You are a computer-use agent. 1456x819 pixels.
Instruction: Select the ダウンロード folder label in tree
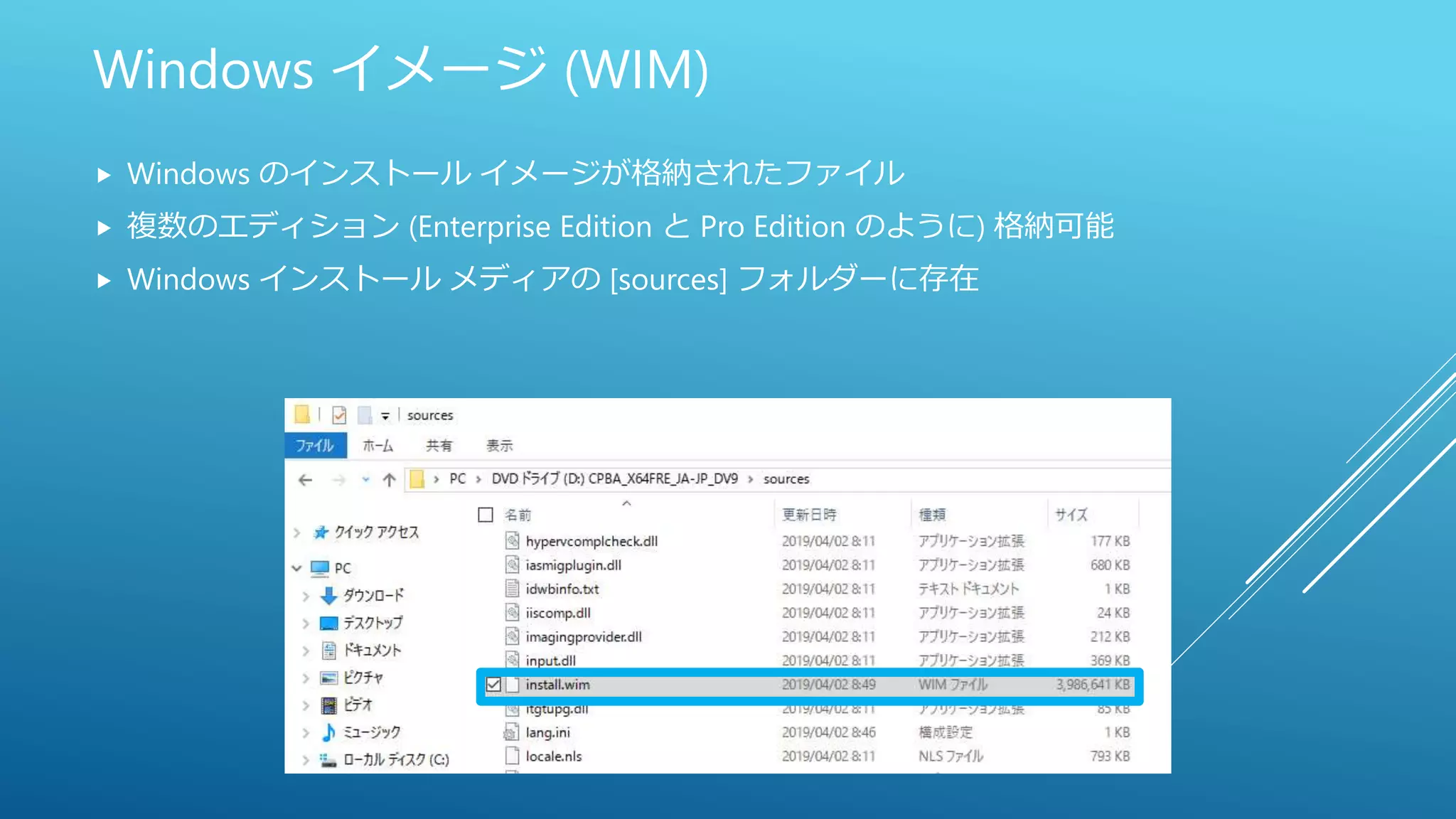click(374, 596)
